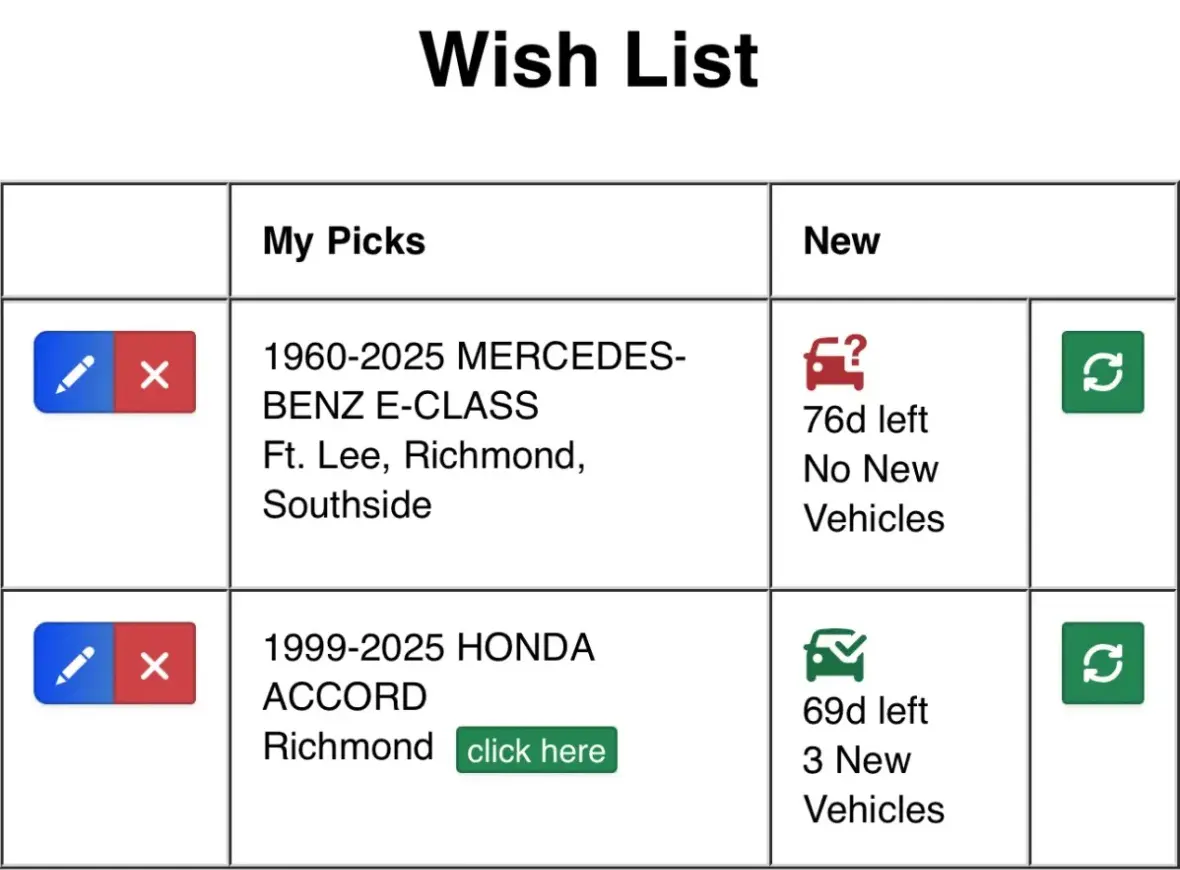The width and height of the screenshot is (1180, 870).
Task: Delete the Mercedes-Benz E-Class wish list entry
Action: tap(155, 373)
